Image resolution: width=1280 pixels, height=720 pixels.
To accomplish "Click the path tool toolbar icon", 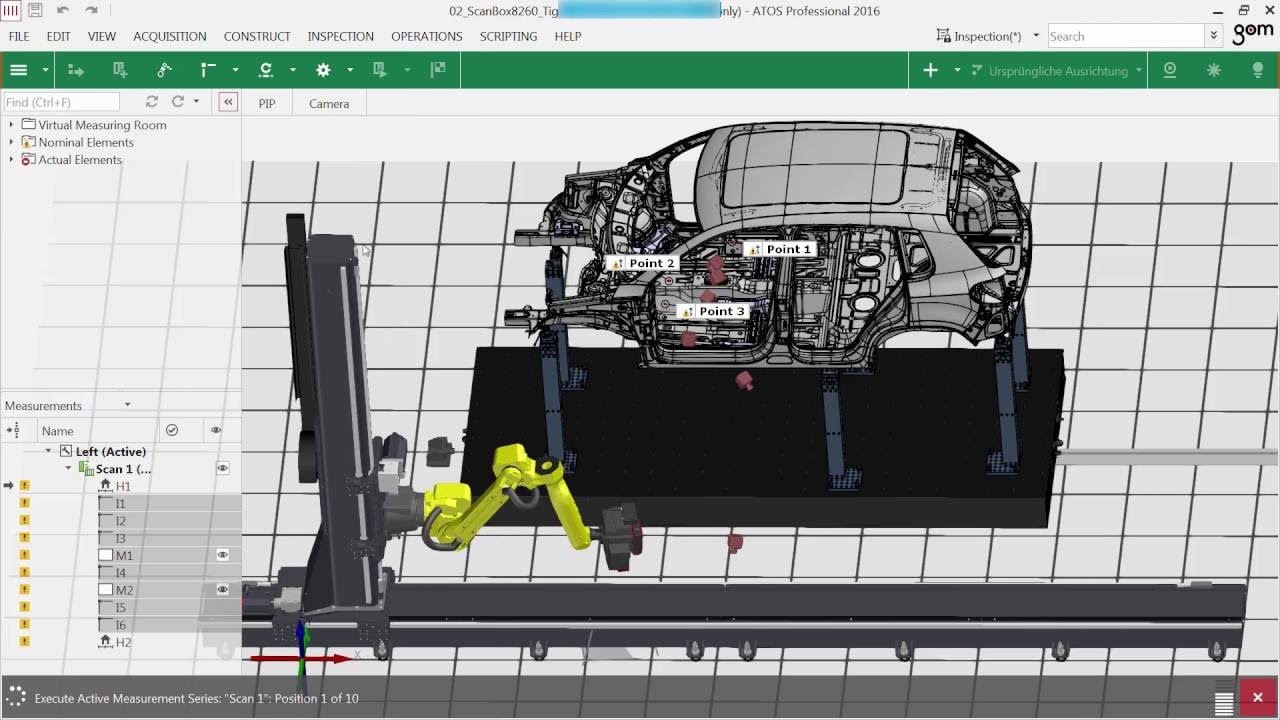I will point(208,70).
